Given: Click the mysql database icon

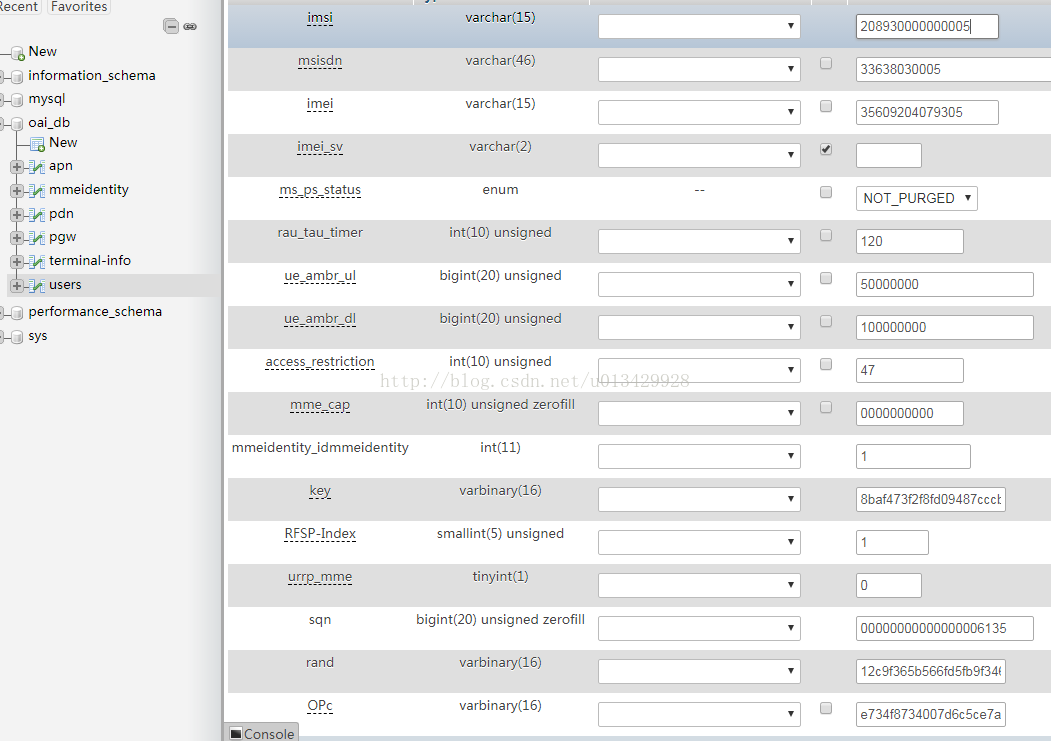Looking at the screenshot, I should 17,100.
